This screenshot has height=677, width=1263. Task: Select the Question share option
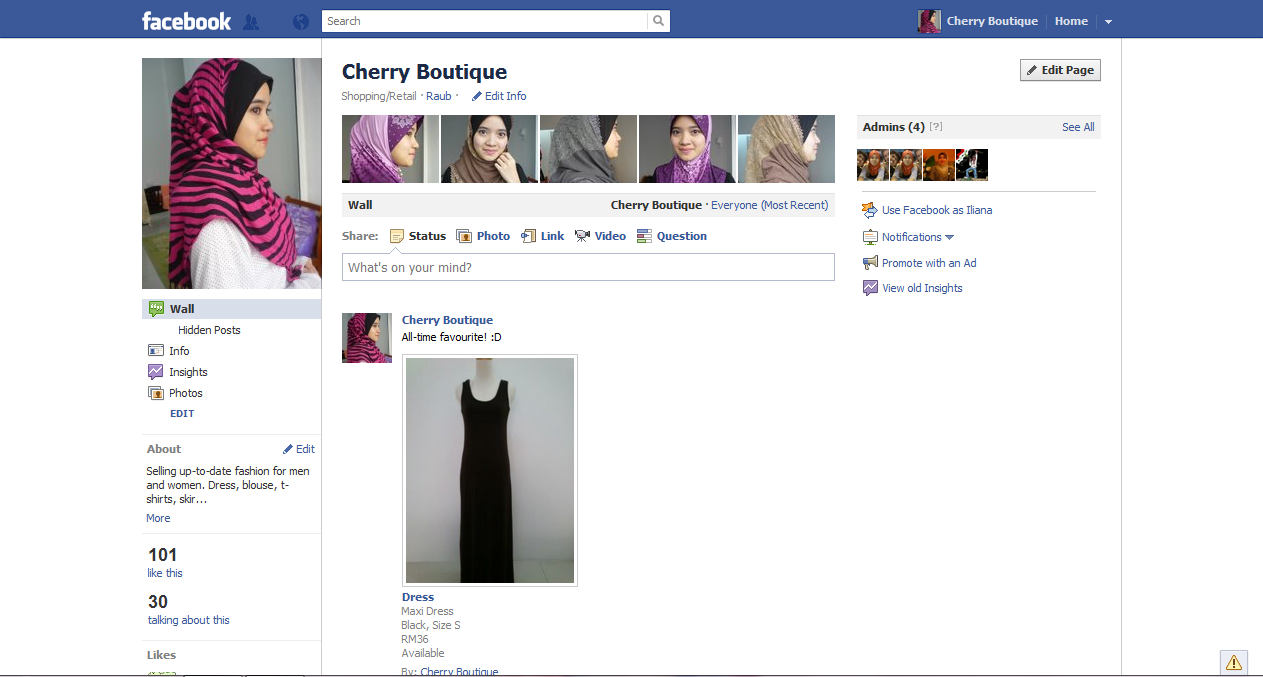point(672,236)
